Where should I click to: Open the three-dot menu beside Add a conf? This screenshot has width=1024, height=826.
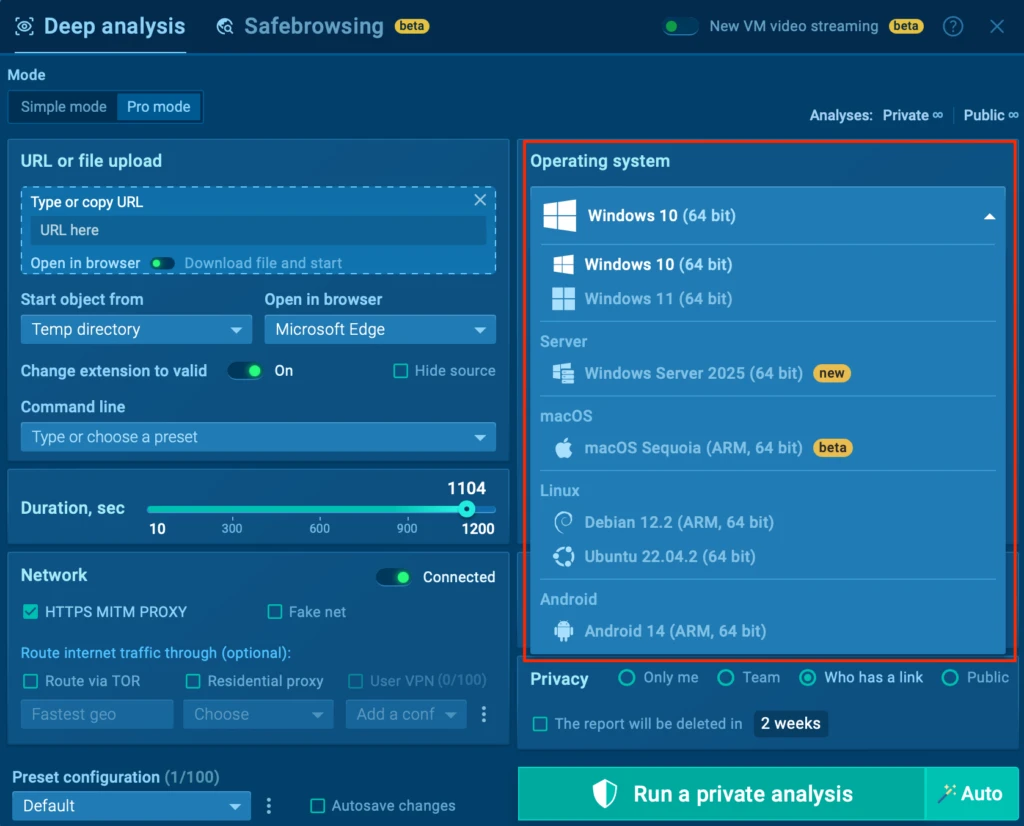pyautogui.click(x=484, y=714)
